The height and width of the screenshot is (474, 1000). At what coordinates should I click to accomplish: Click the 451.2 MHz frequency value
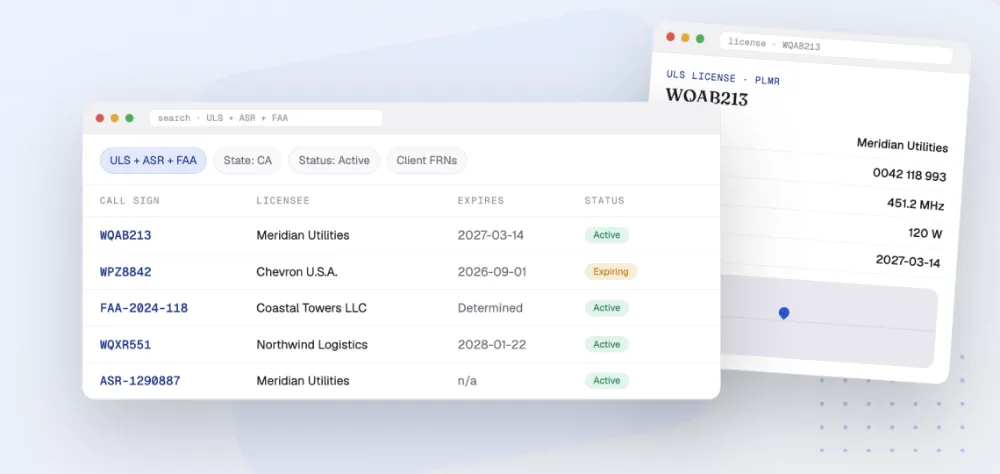click(x=915, y=204)
